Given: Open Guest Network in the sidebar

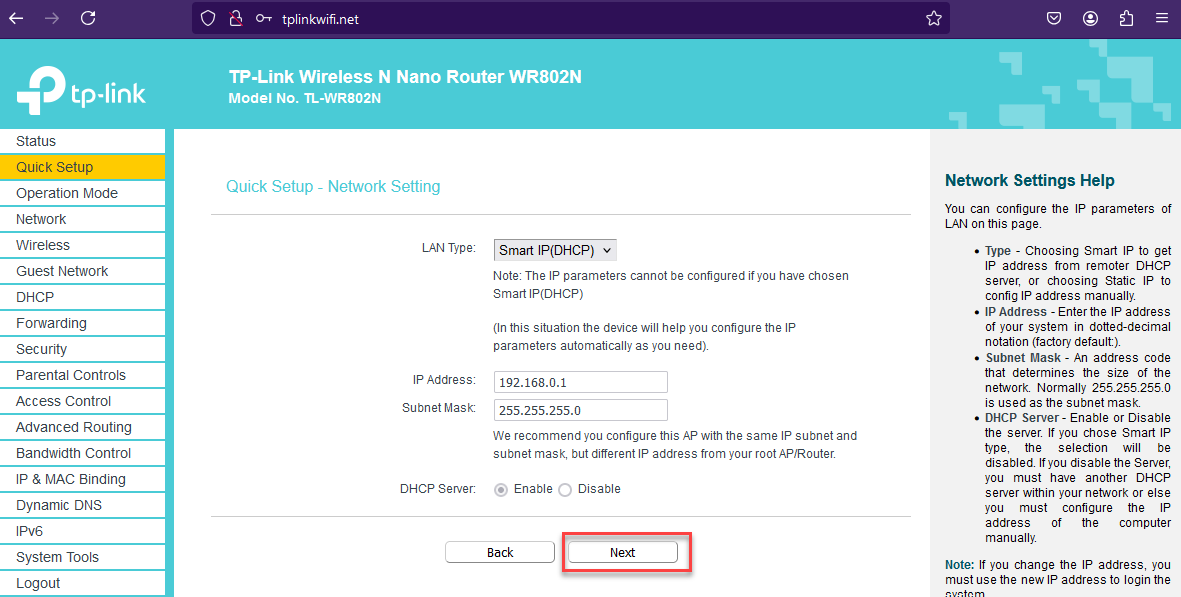Looking at the screenshot, I should pyautogui.click(x=82, y=271).
